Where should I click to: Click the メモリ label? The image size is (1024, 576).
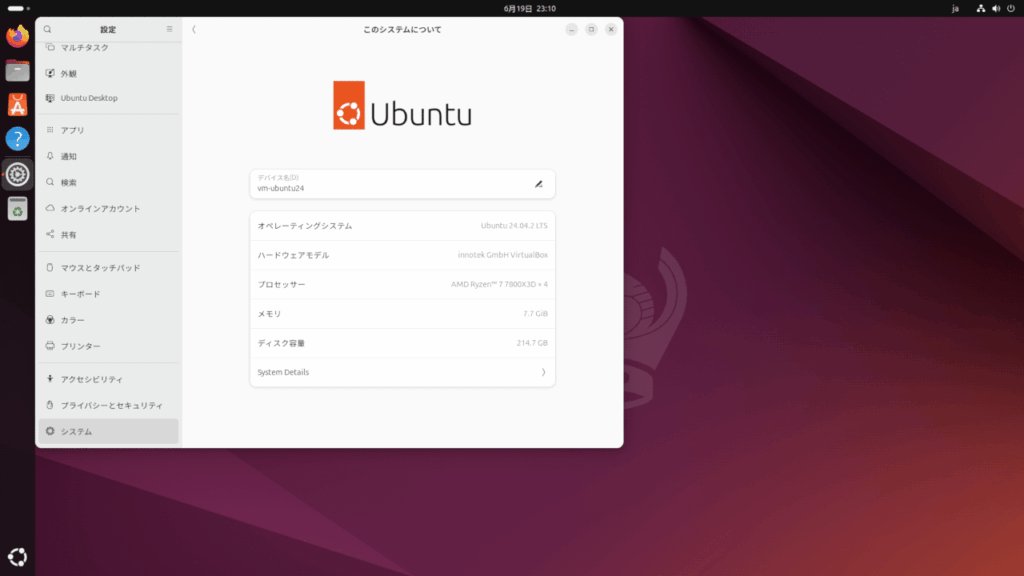coord(269,314)
